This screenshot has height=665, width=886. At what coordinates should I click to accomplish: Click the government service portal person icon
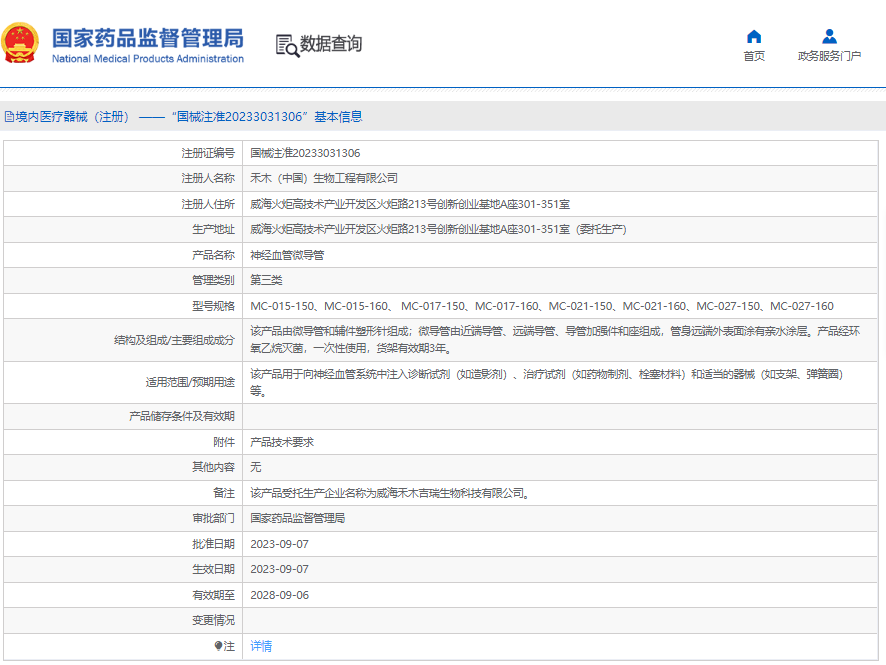[829, 37]
